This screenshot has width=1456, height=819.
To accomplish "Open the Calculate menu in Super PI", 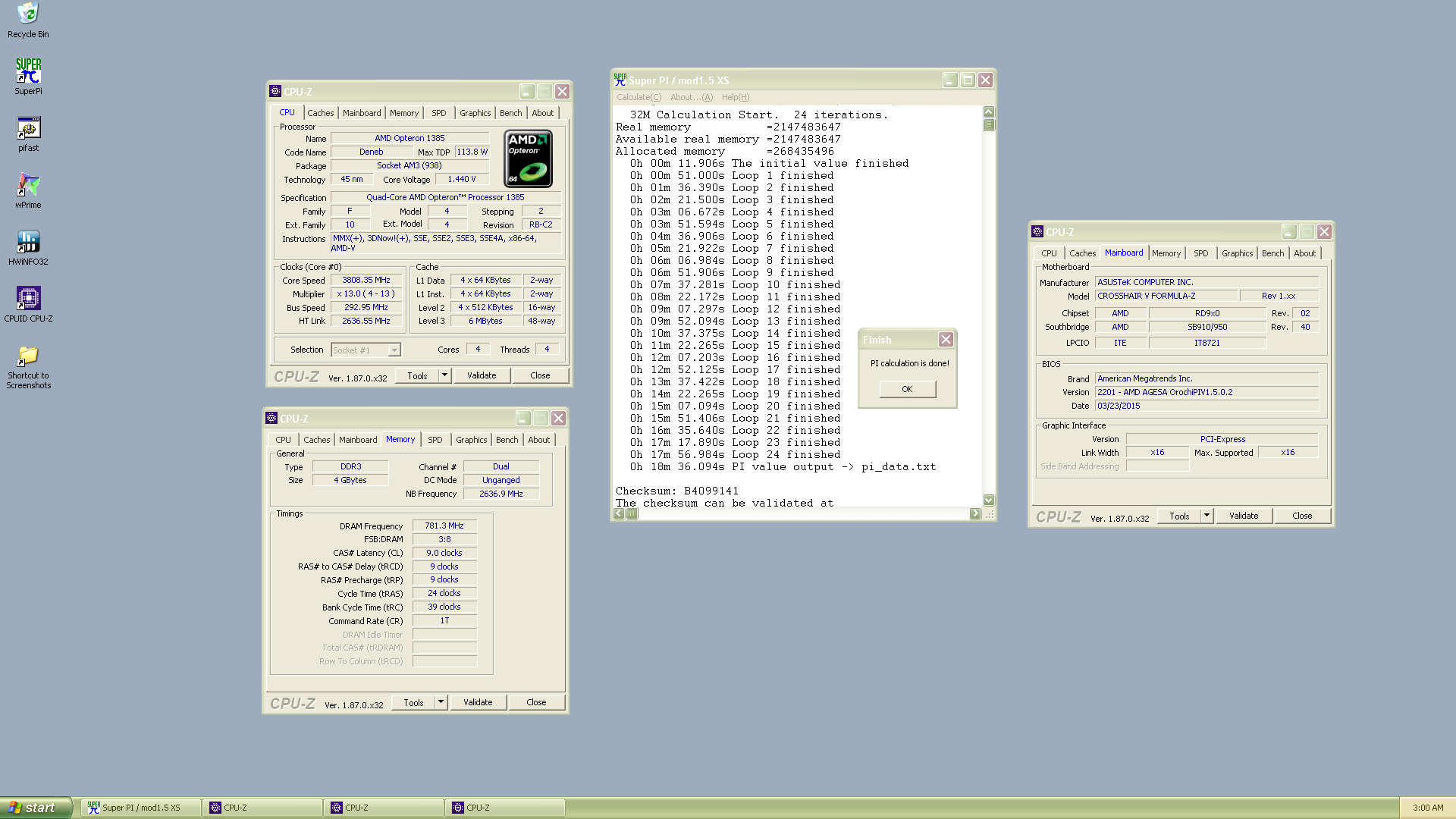I will coord(639,97).
